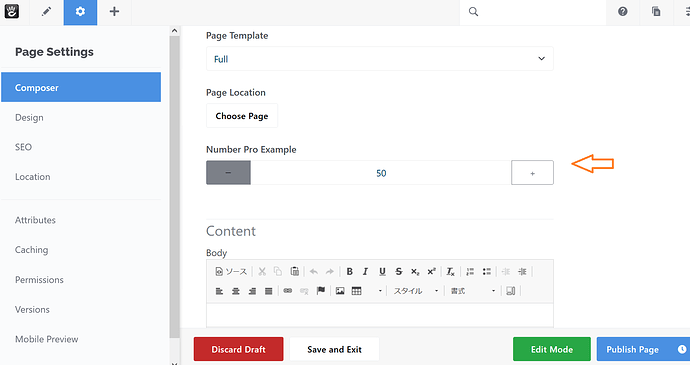Open the 書式 format dropdown
This screenshot has width=690, height=365.
tap(473, 291)
